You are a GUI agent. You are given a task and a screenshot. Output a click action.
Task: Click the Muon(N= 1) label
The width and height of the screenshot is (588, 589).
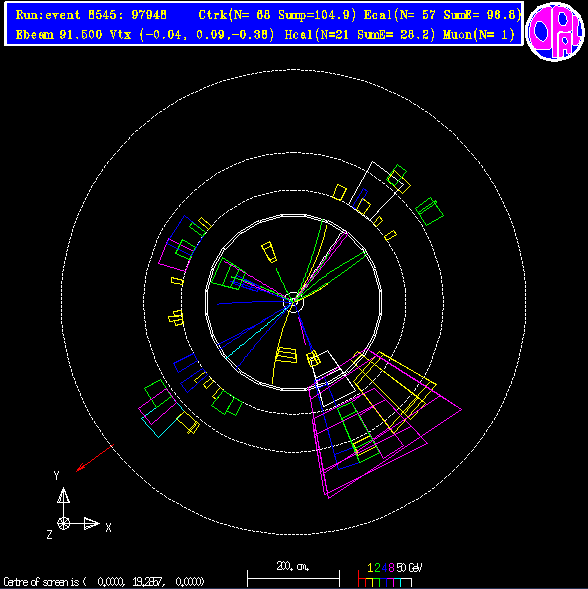pos(478,35)
